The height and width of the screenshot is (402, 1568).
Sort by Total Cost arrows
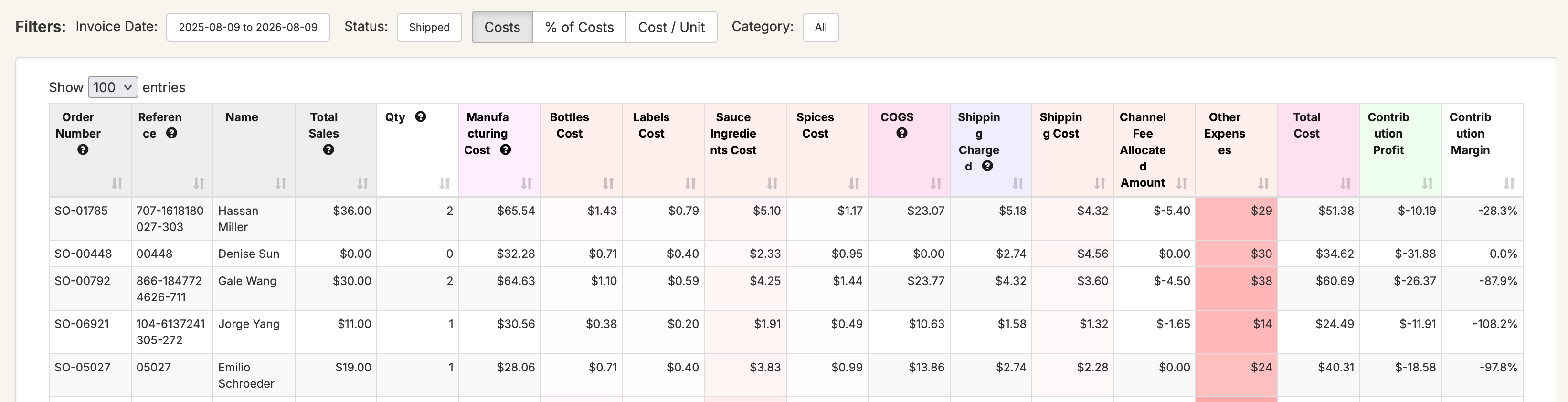(1345, 183)
